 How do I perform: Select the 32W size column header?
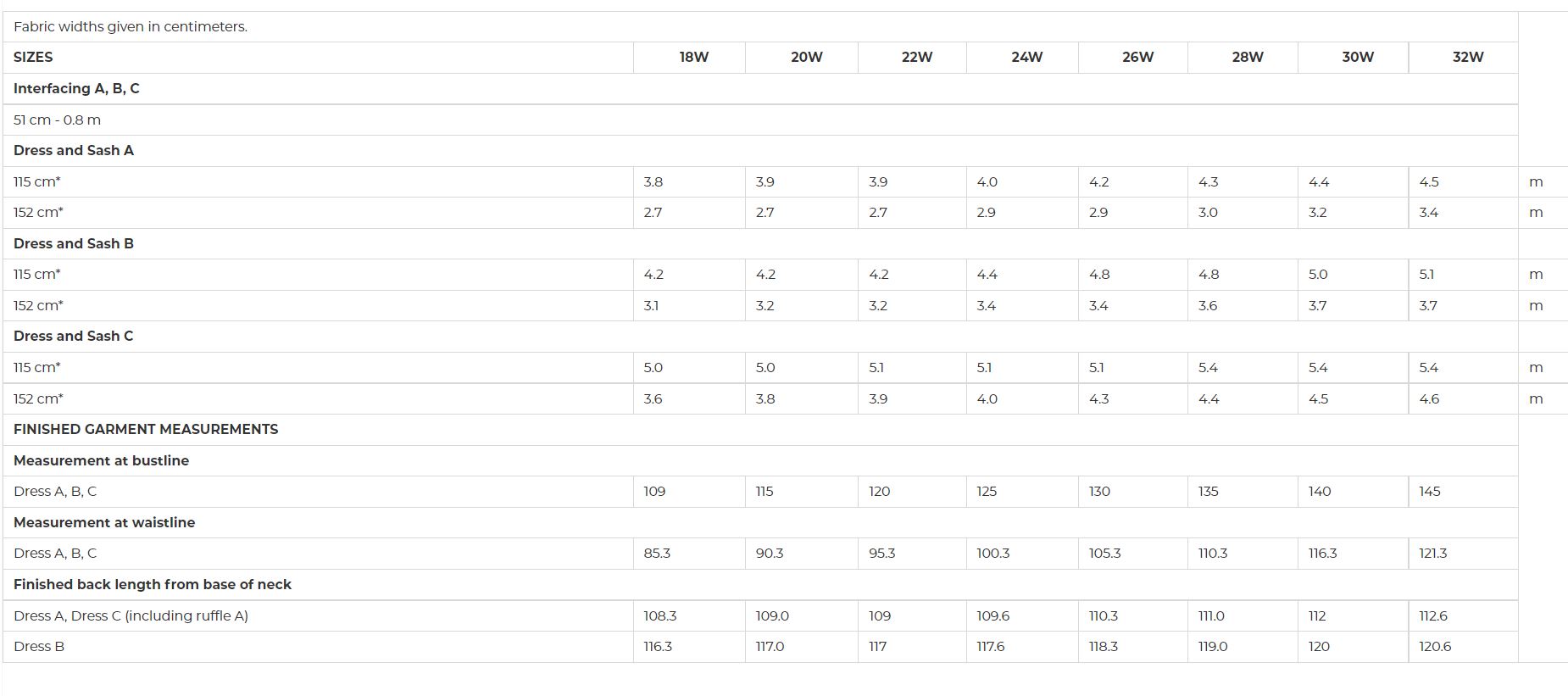1468,57
